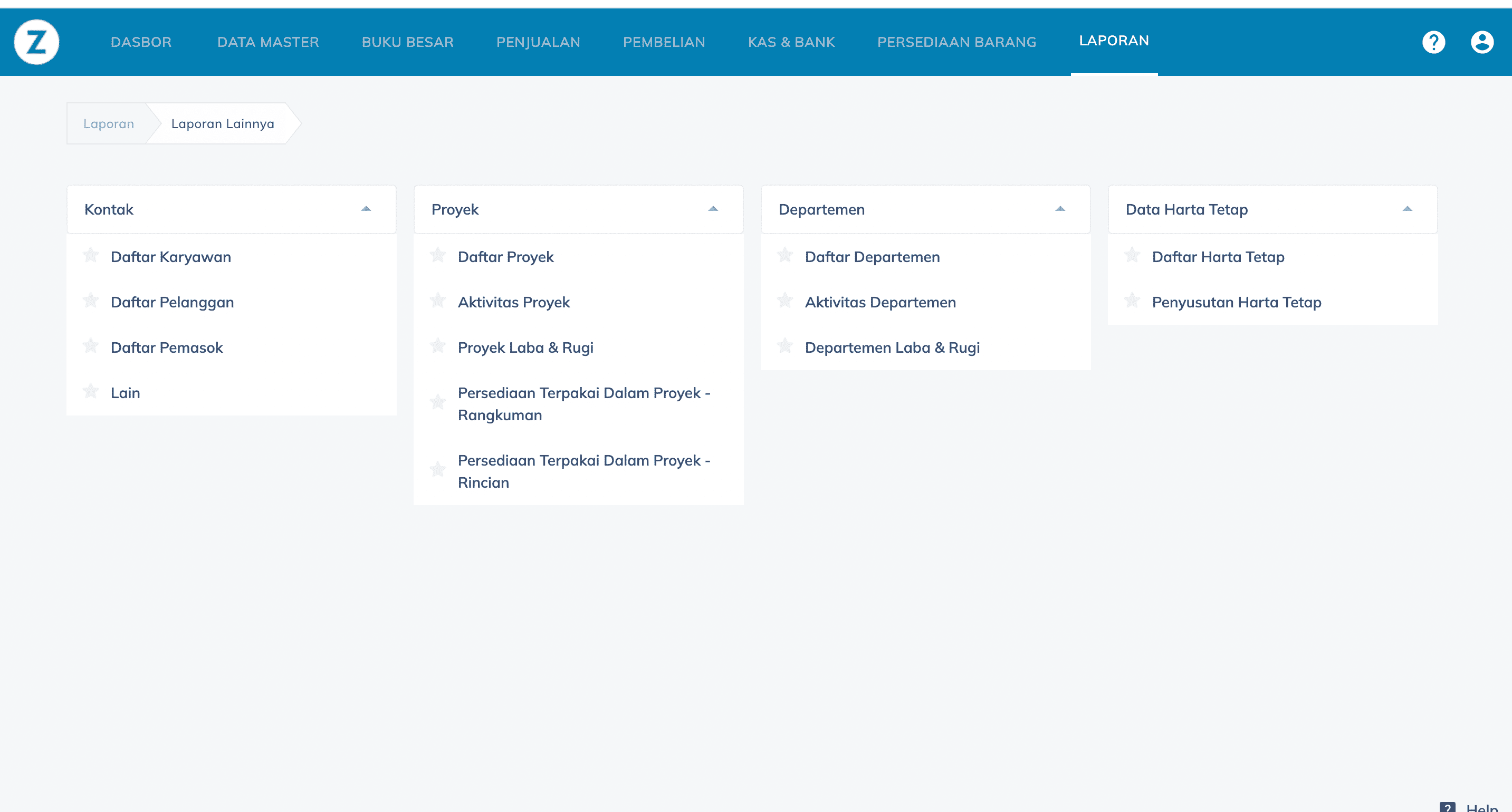Favorite the Lain report with star

tap(90, 391)
